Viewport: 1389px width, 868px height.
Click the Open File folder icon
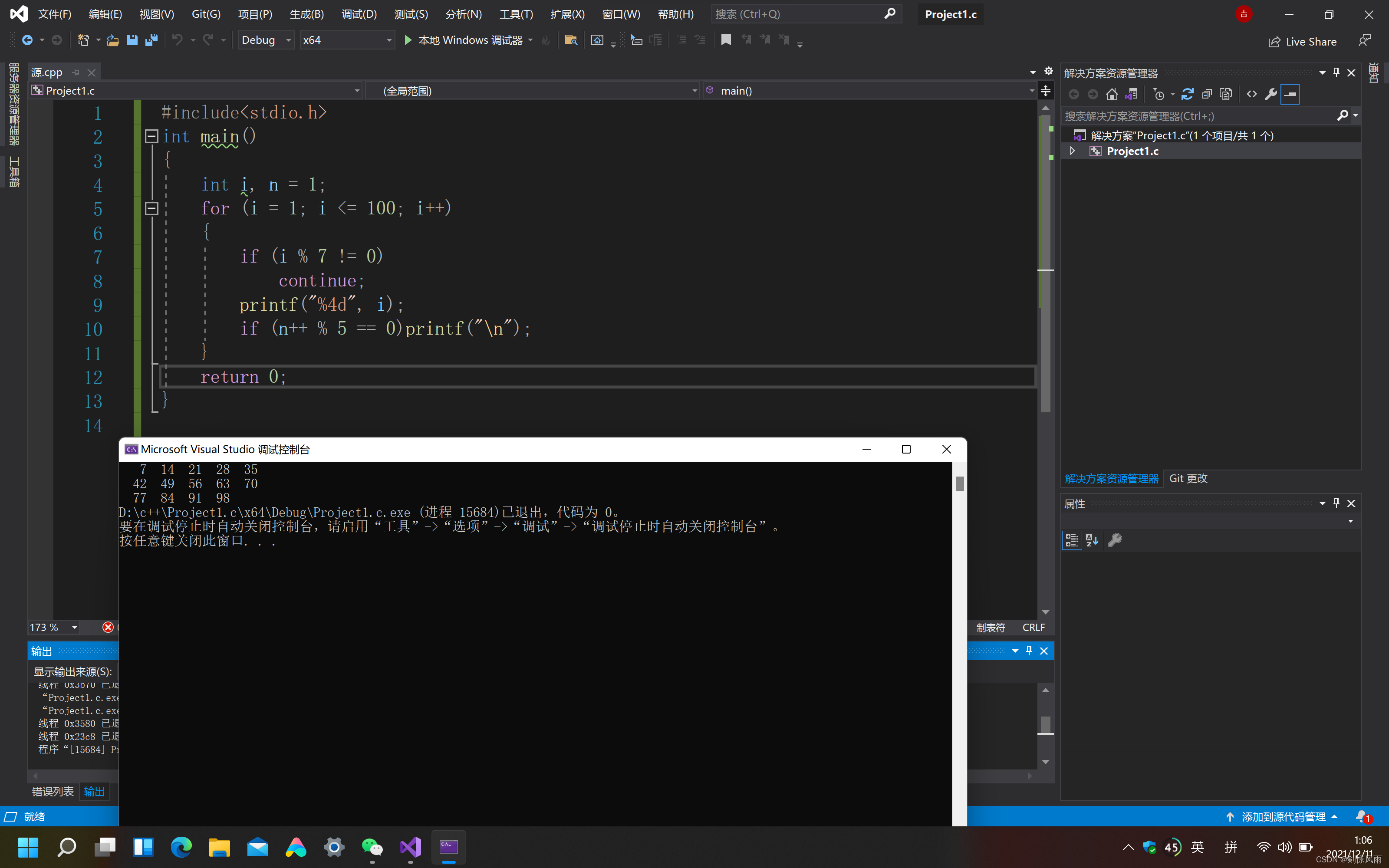(x=113, y=40)
